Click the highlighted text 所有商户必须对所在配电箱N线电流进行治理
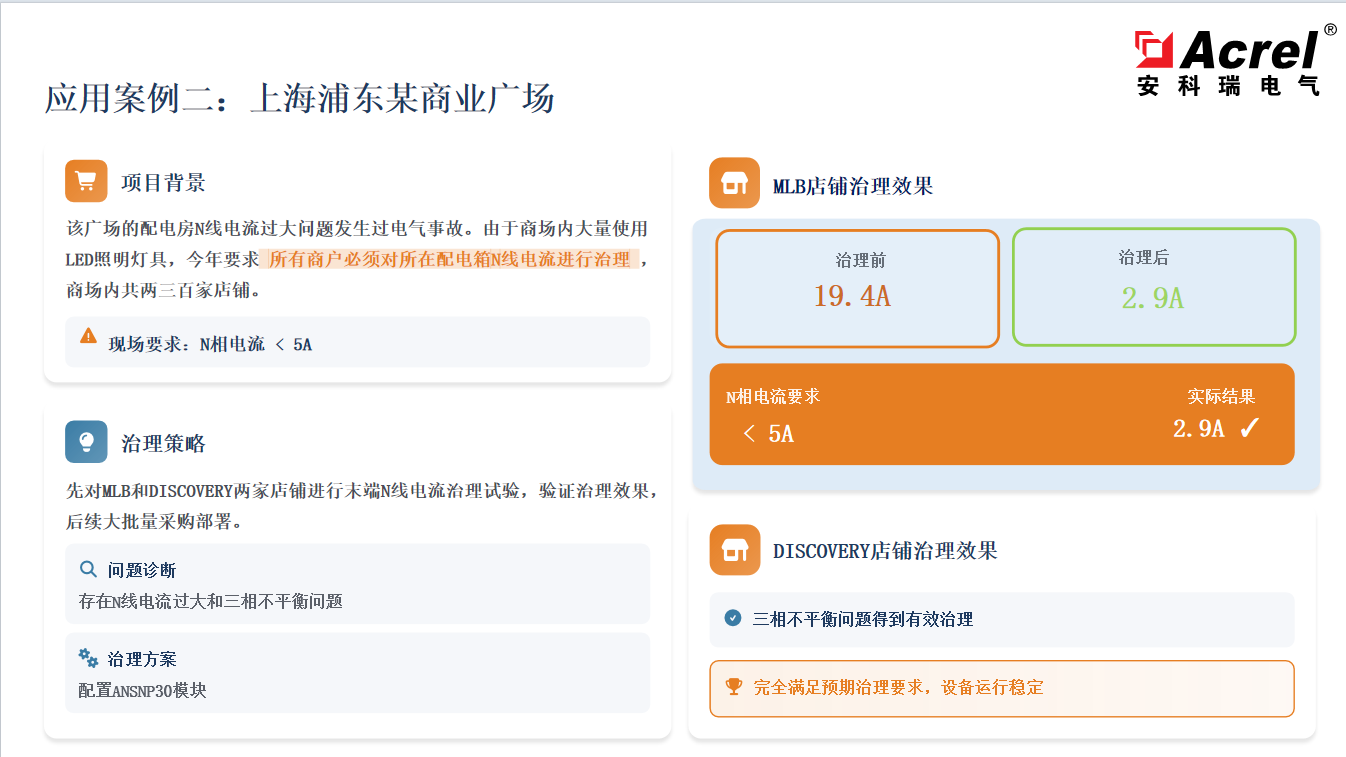Screen dimensions: 1346x757 450,260
